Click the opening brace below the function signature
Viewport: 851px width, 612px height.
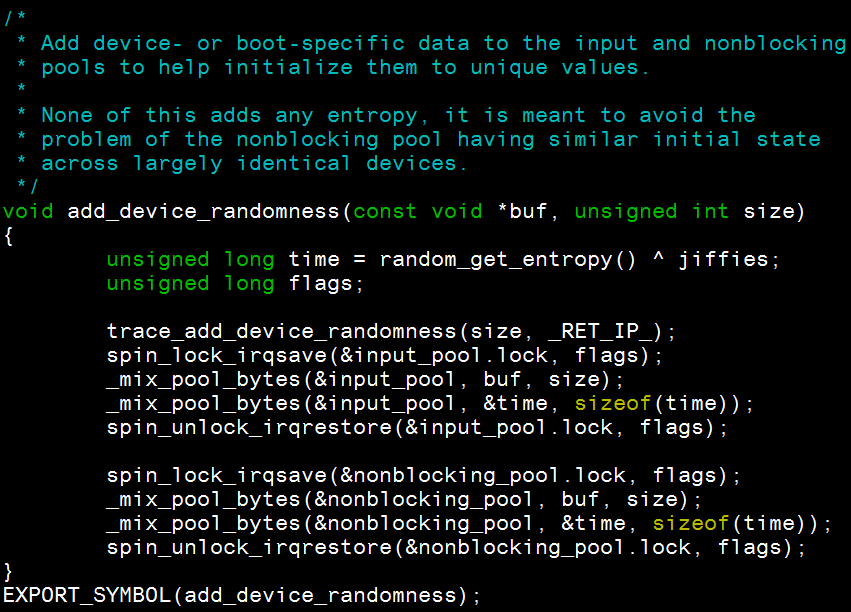pos(8,235)
